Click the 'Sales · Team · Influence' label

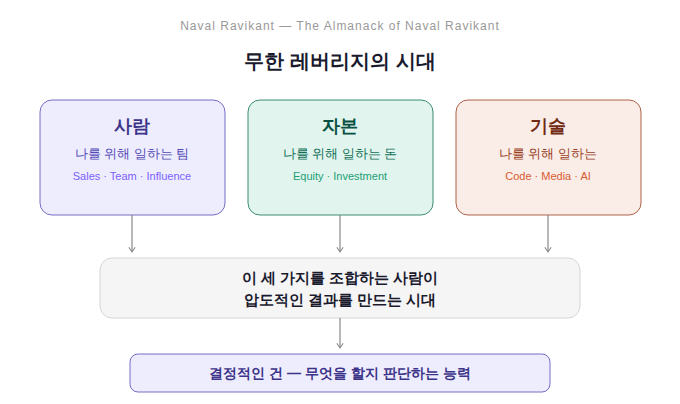pyautogui.click(x=132, y=176)
